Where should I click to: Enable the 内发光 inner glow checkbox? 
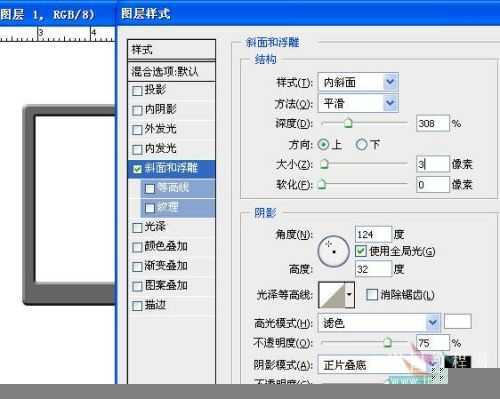[x=137, y=150]
